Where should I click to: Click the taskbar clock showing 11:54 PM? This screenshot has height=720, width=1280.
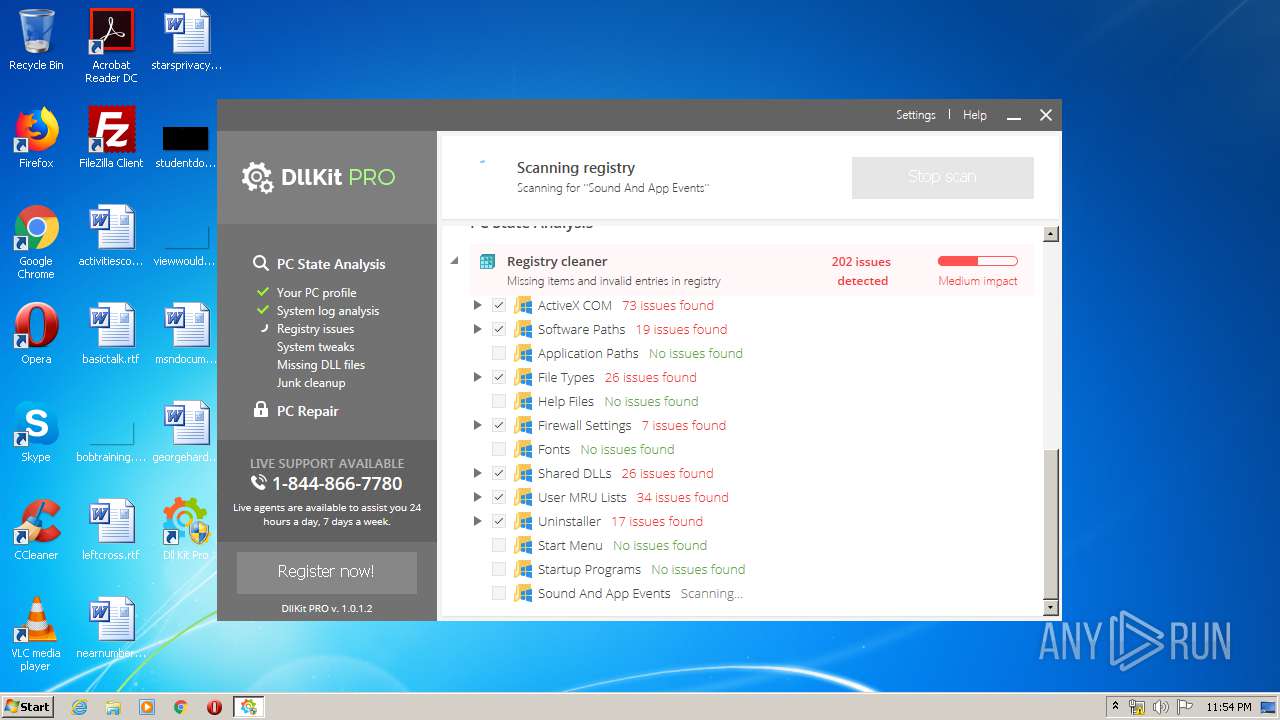[1228, 707]
